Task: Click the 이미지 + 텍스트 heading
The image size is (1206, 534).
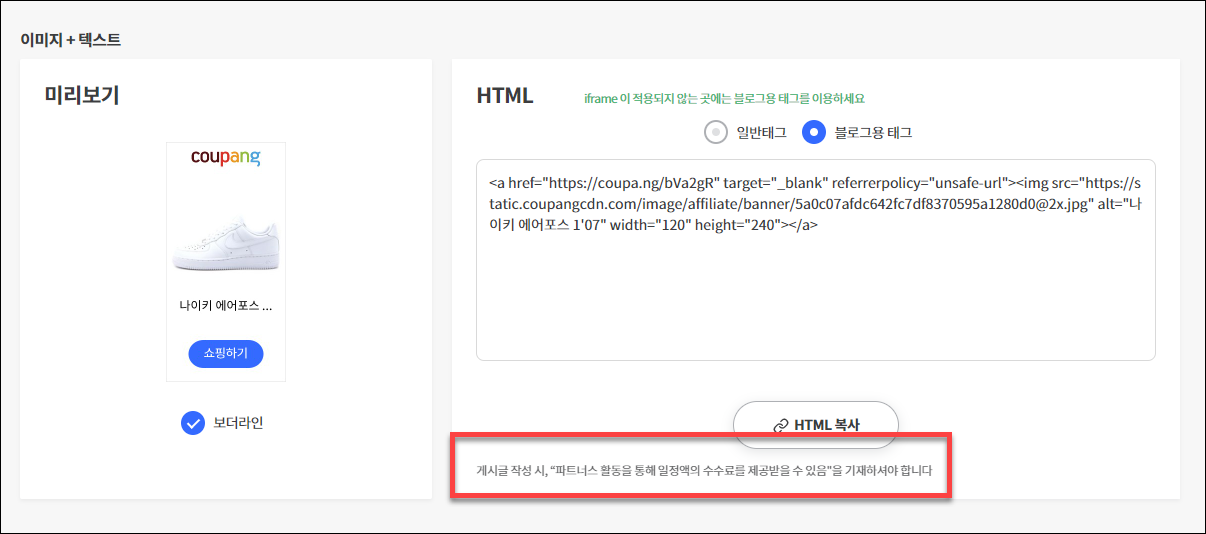Action: click(70, 40)
